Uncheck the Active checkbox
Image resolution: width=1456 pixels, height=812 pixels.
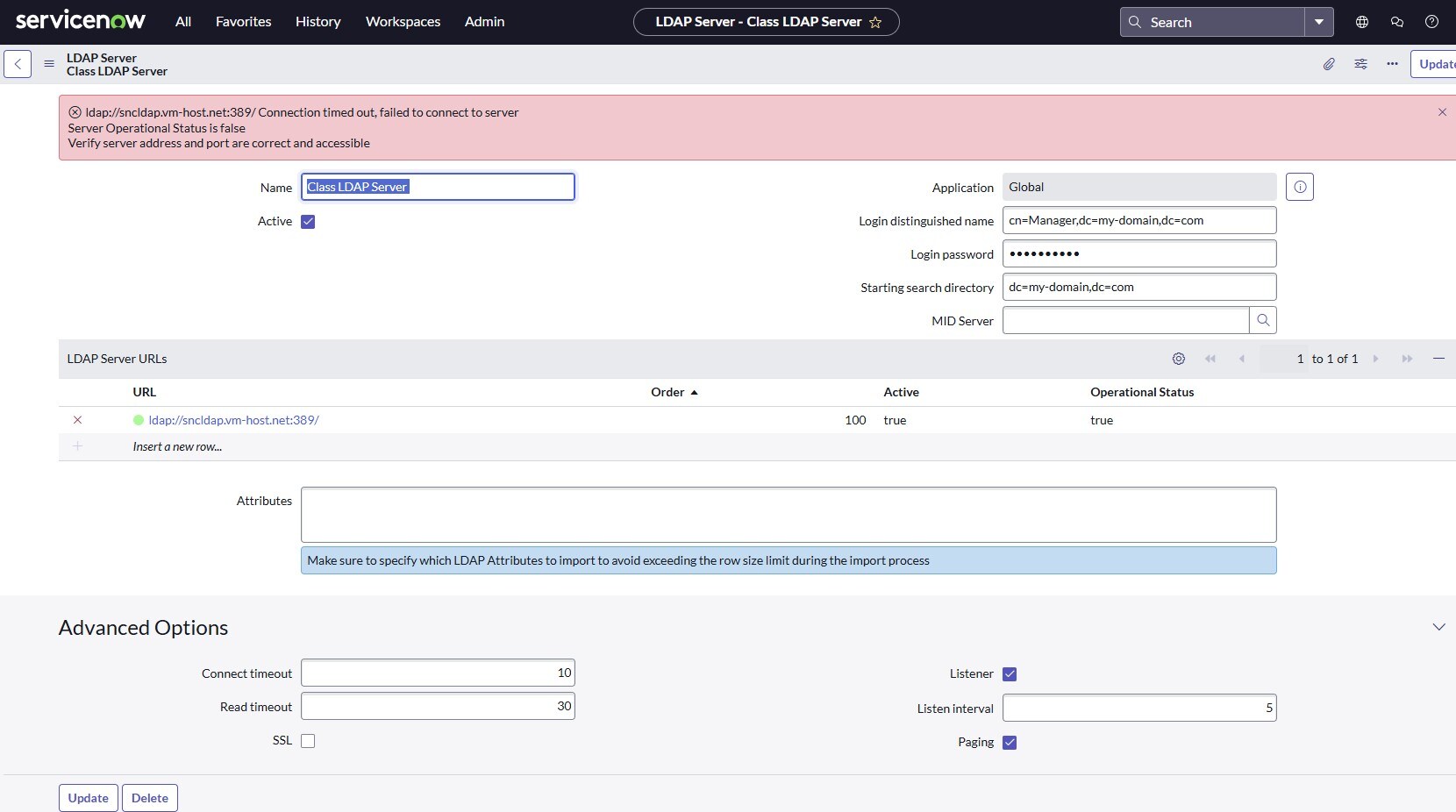point(307,221)
